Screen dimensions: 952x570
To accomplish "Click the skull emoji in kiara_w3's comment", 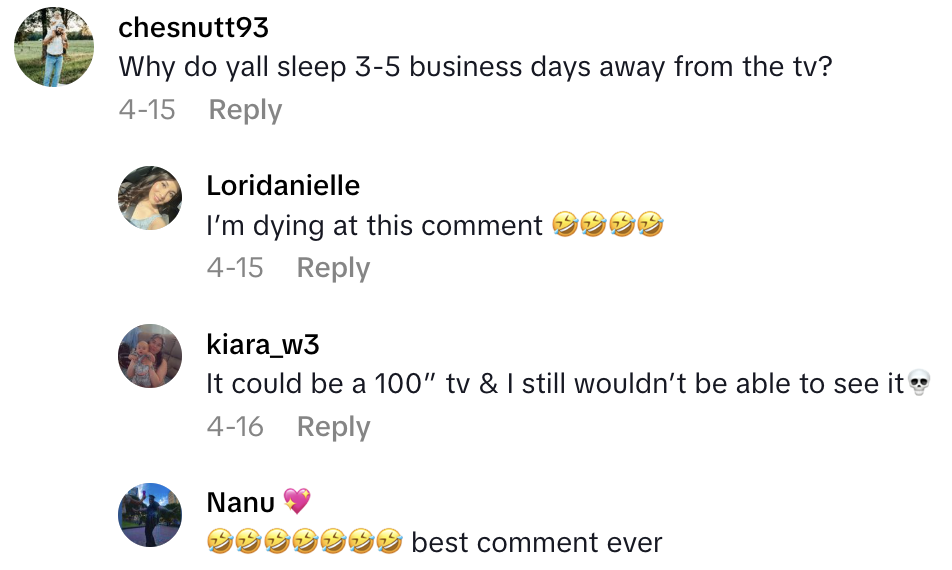I will coord(920,384).
